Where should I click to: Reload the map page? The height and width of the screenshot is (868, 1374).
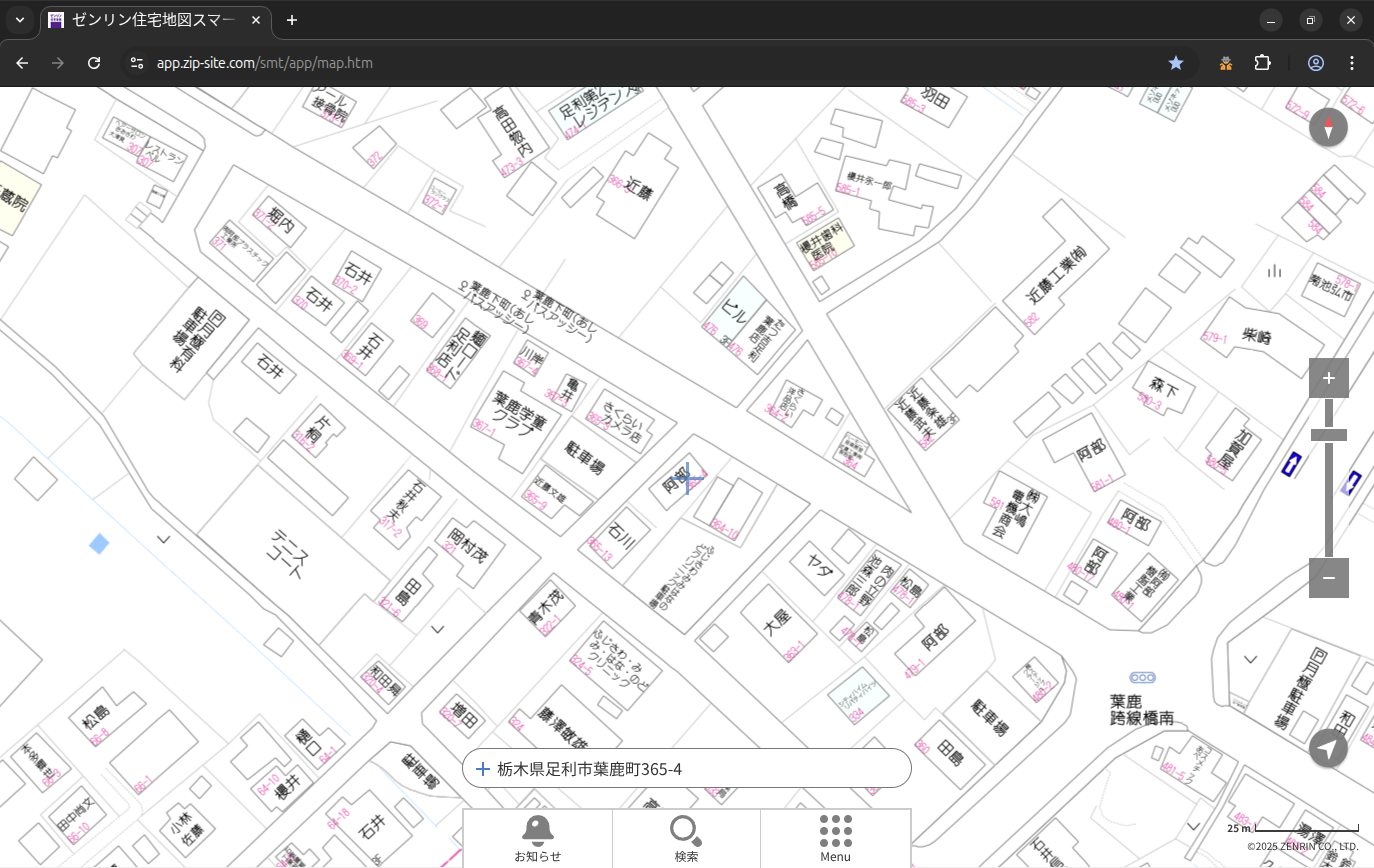click(94, 63)
